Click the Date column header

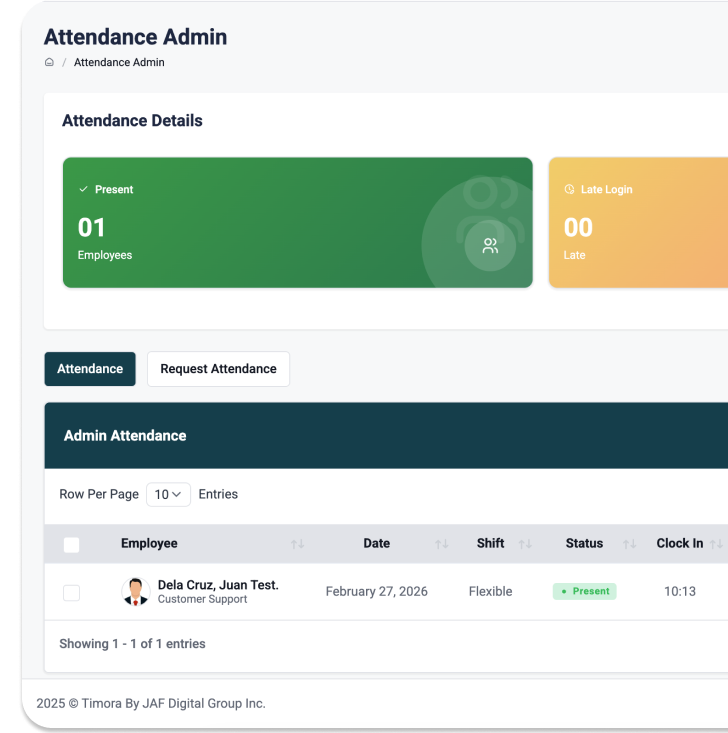tap(377, 543)
